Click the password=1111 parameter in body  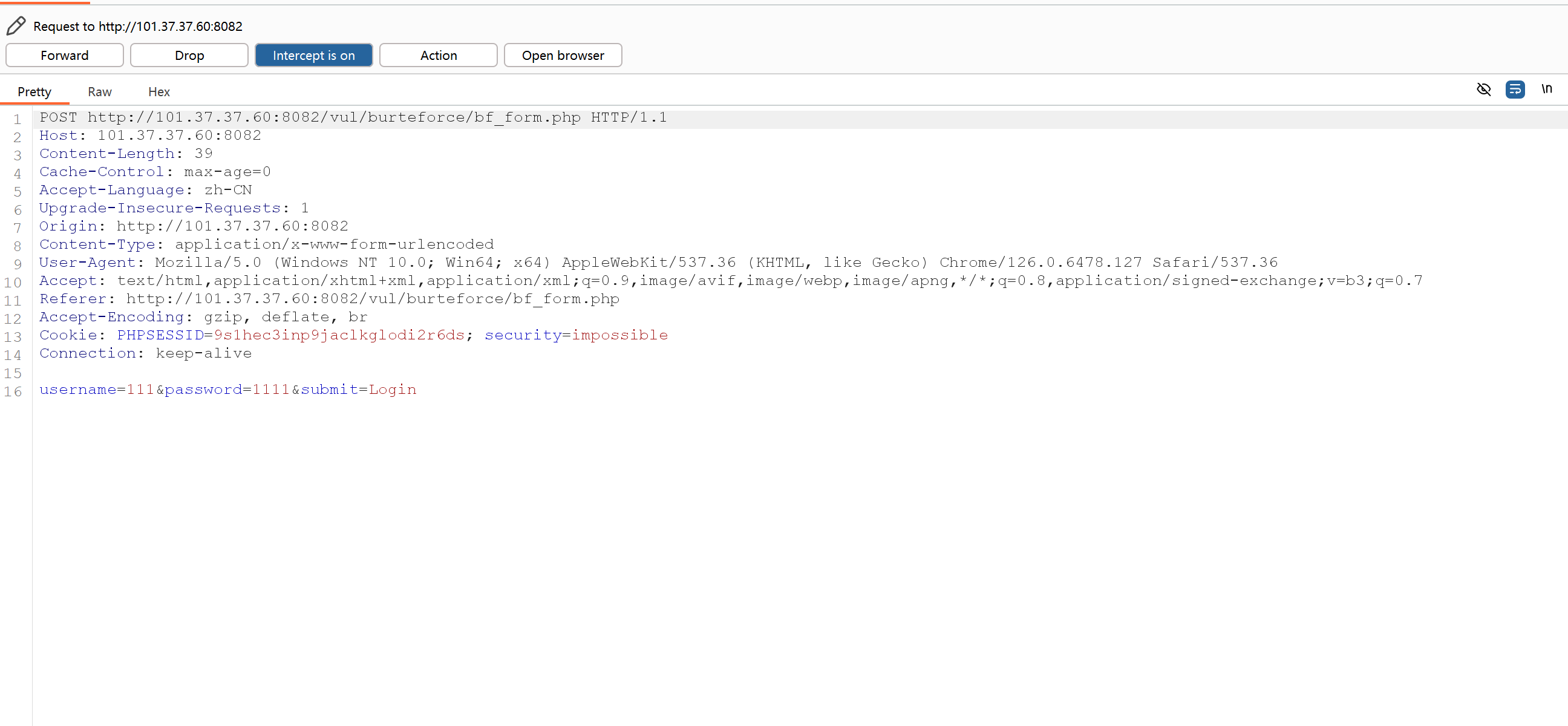[227, 390]
